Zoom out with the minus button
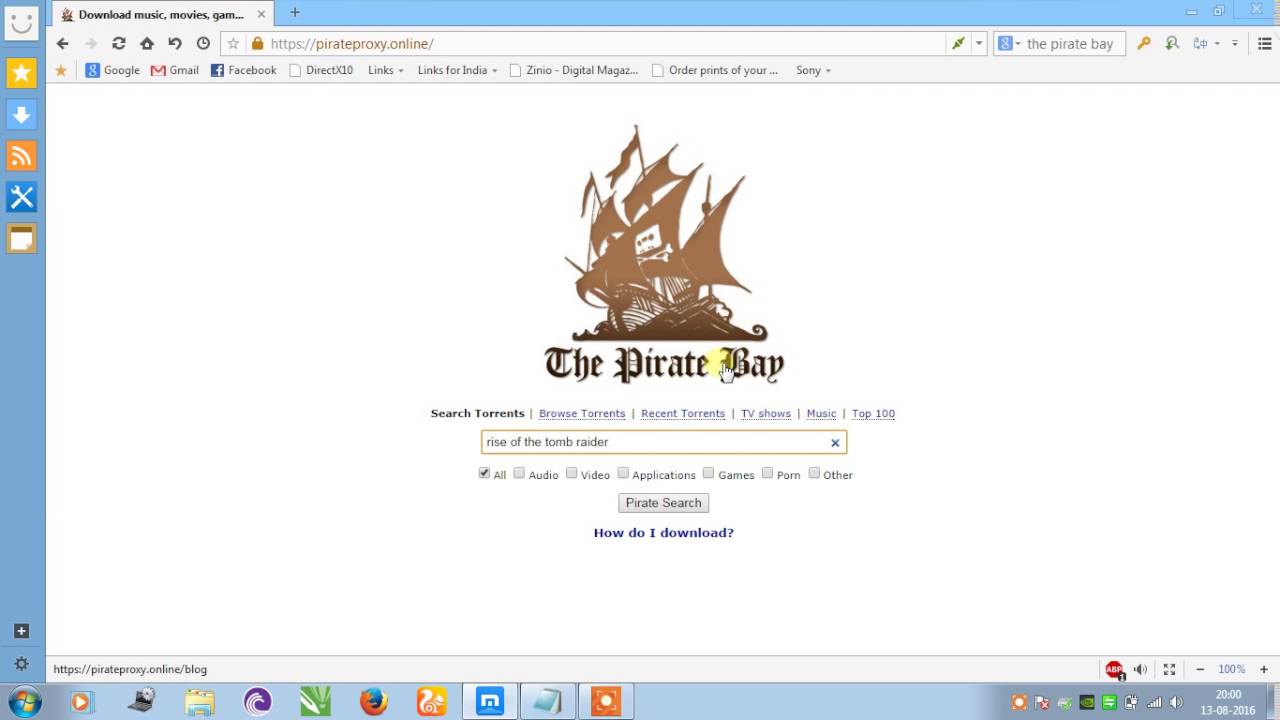The image size is (1280, 720). point(1199,669)
